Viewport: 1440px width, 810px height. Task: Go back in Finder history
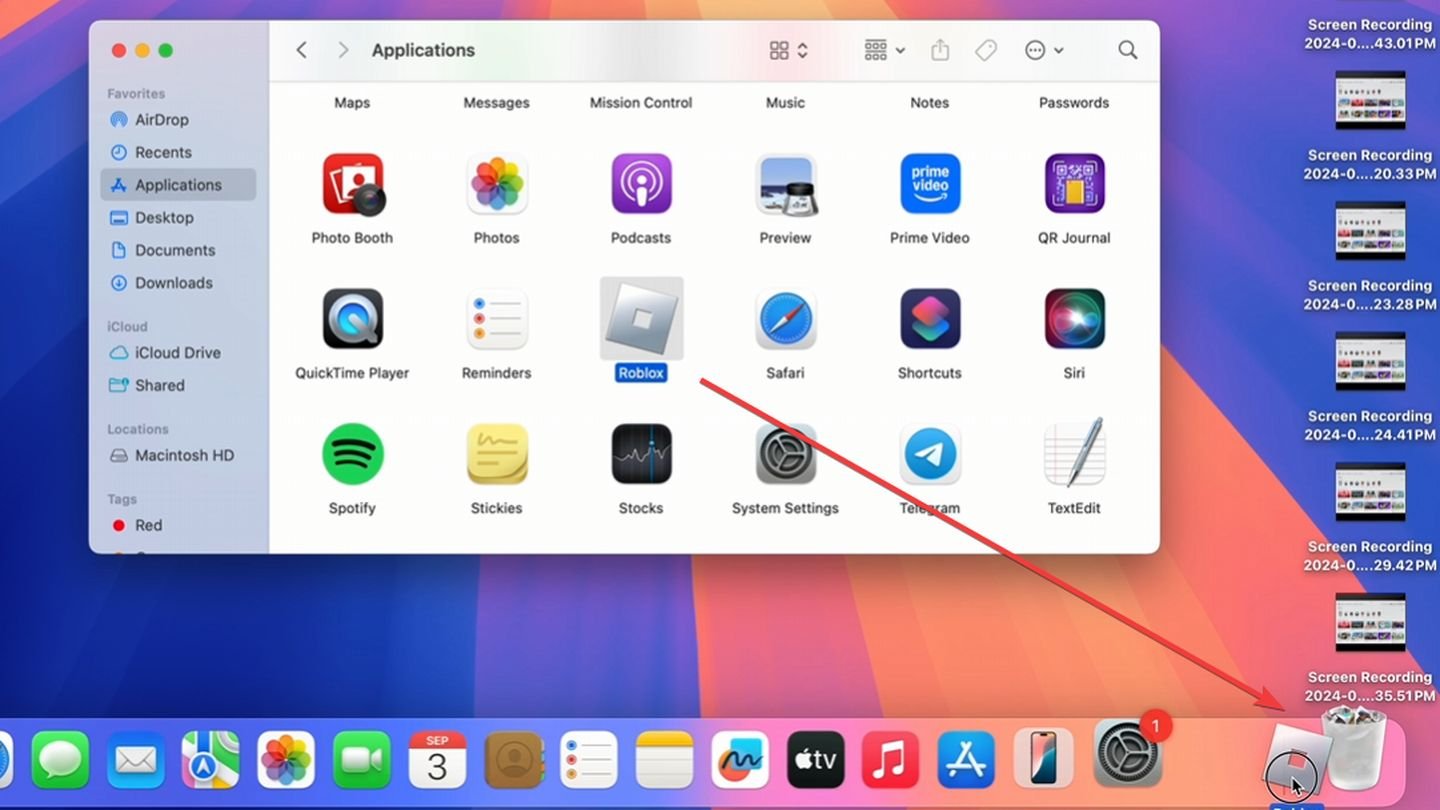301,50
